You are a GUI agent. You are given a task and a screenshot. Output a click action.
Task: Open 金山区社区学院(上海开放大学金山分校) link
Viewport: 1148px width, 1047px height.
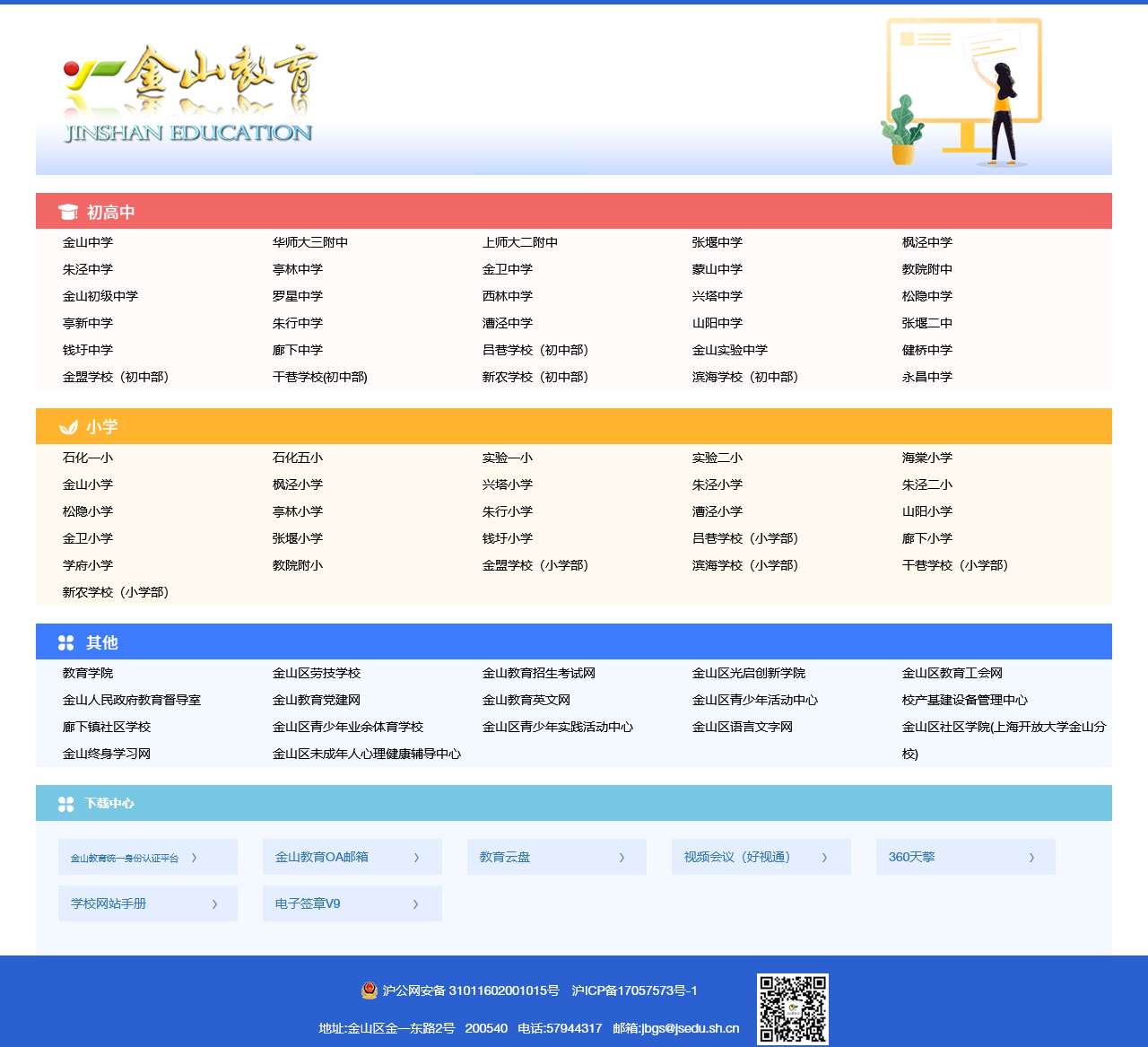click(1004, 740)
